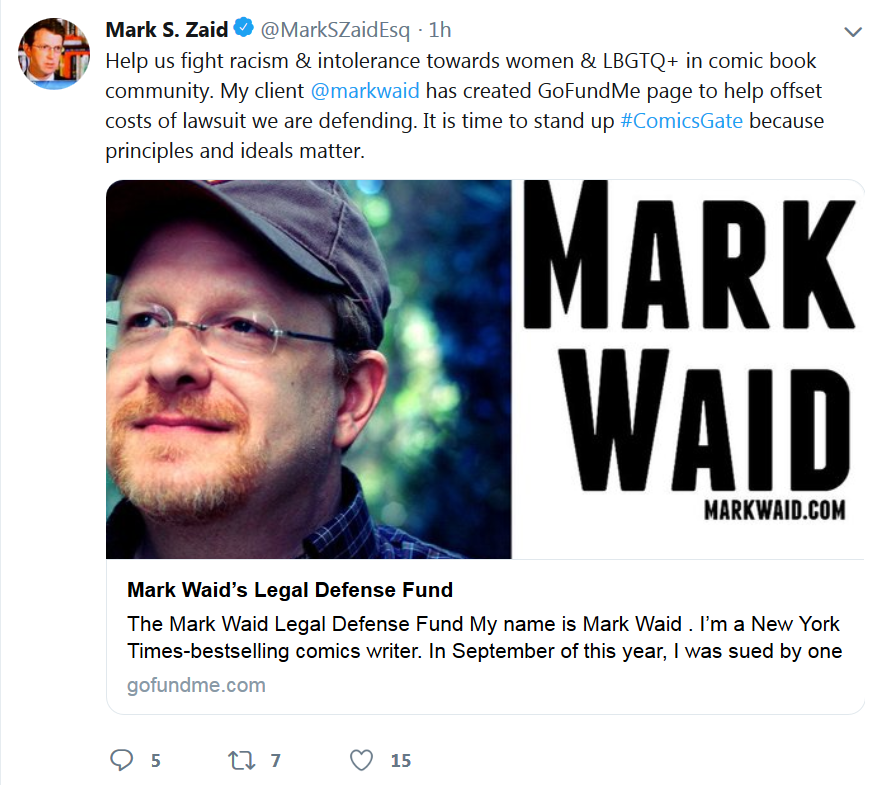Open the 1h tweet timestamp
Image resolution: width=883 pixels, height=785 pixels.
point(440,30)
